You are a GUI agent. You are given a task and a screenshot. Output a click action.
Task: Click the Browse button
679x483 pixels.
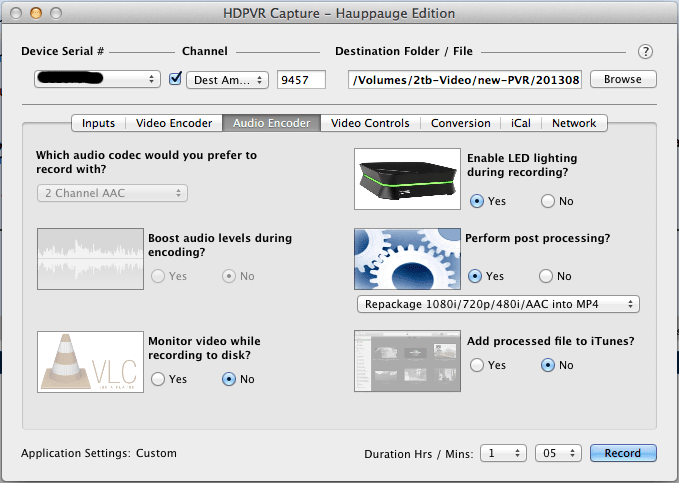click(x=623, y=79)
